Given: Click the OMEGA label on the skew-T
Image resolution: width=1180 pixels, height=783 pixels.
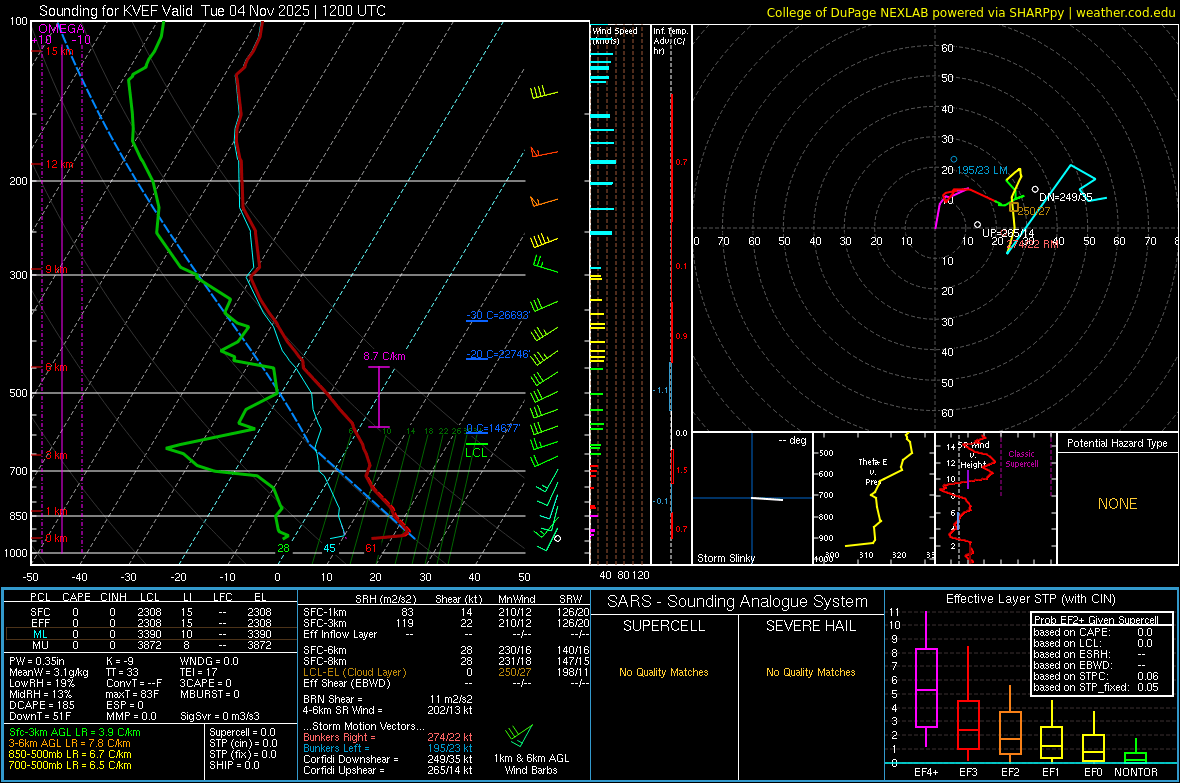Looking at the screenshot, I should tap(62, 29).
